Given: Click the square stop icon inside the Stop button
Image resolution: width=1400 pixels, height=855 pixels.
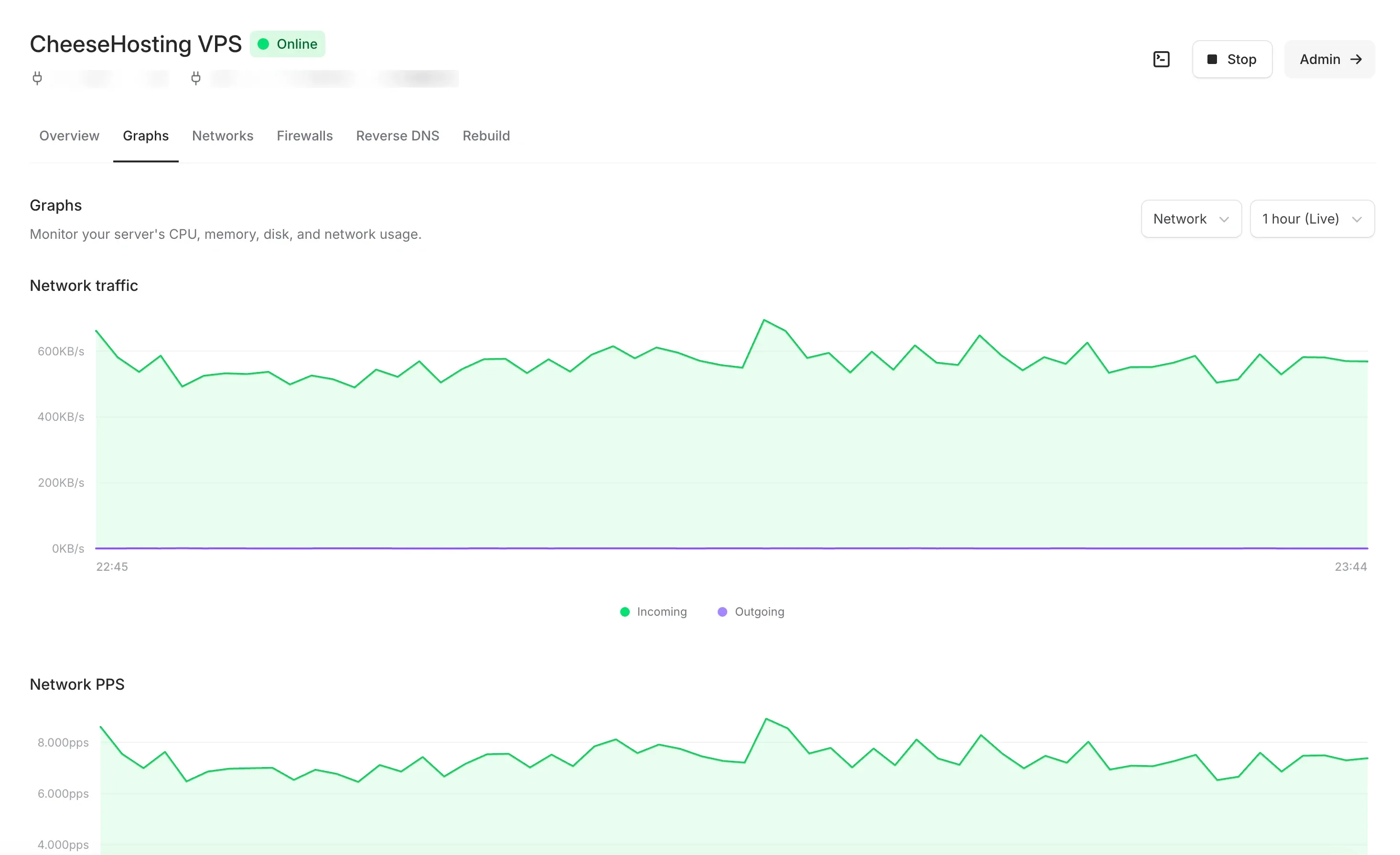Looking at the screenshot, I should tap(1213, 59).
